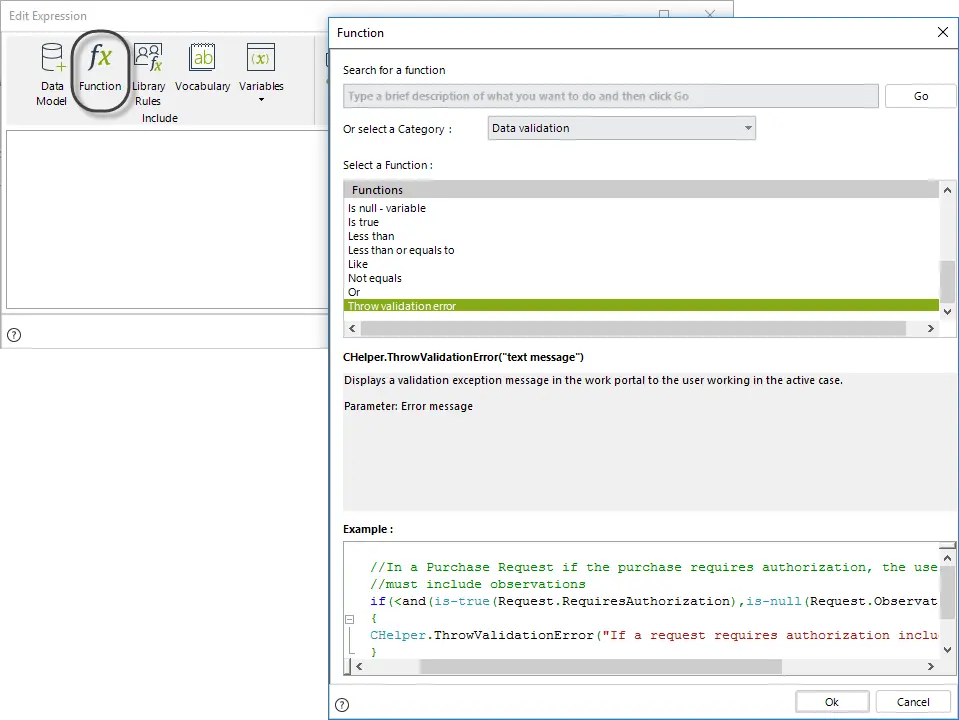The width and height of the screenshot is (959, 720).
Task: Close the Function dialog
Action: click(942, 32)
